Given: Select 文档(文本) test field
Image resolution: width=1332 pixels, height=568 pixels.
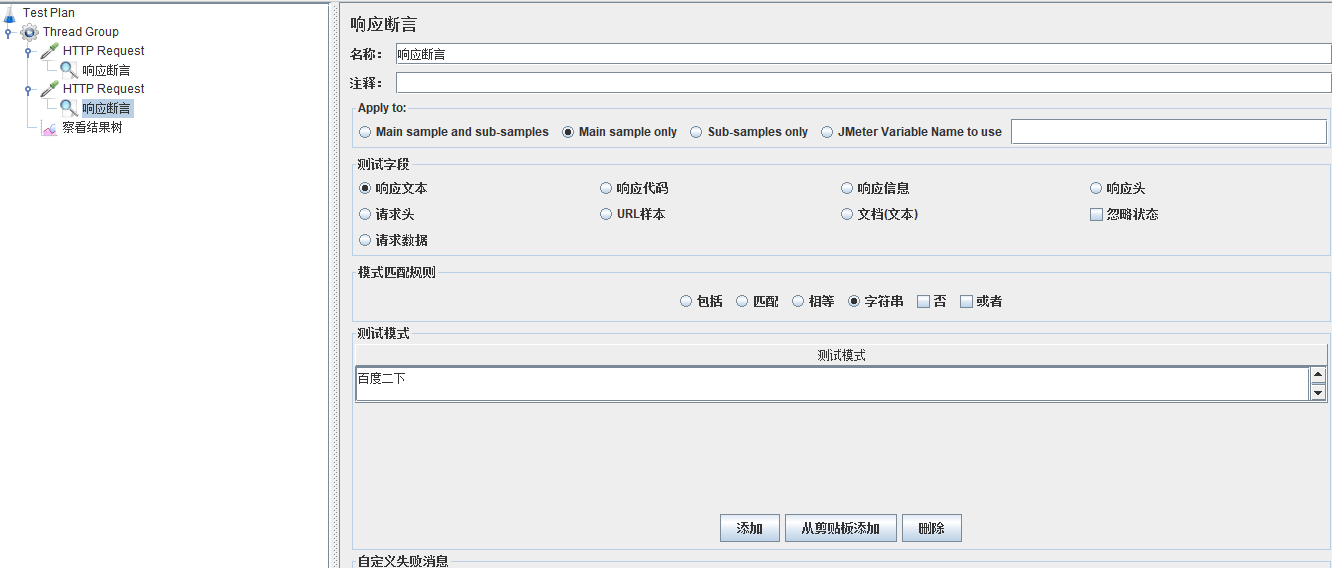Looking at the screenshot, I should pyautogui.click(x=880, y=214).
